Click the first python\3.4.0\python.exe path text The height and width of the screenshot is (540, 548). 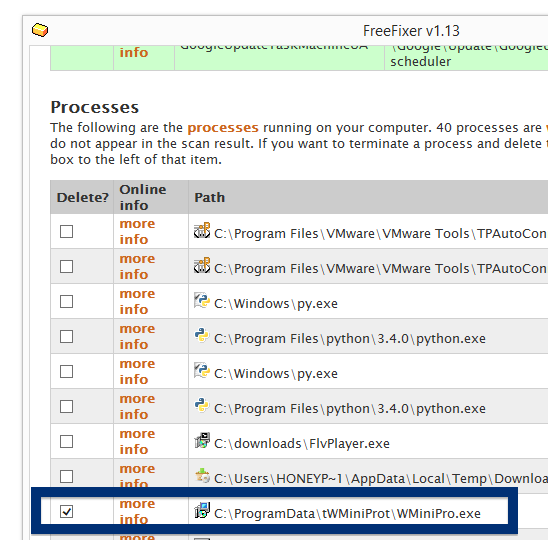(350, 339)
